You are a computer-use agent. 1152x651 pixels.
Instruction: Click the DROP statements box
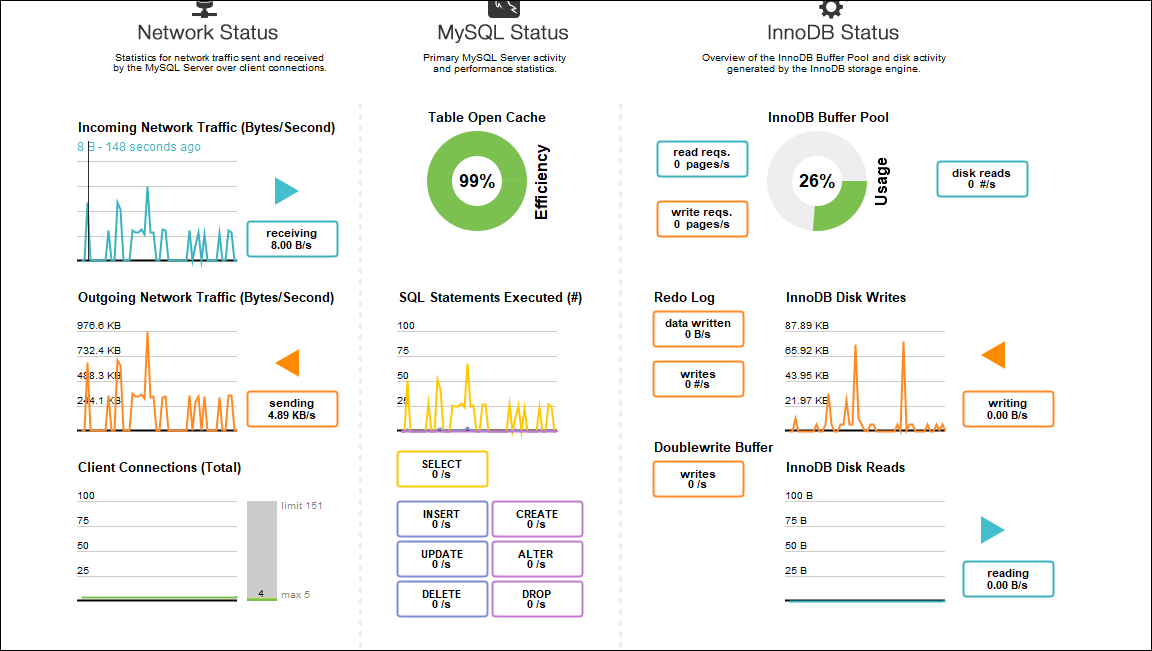pos(537,599)
